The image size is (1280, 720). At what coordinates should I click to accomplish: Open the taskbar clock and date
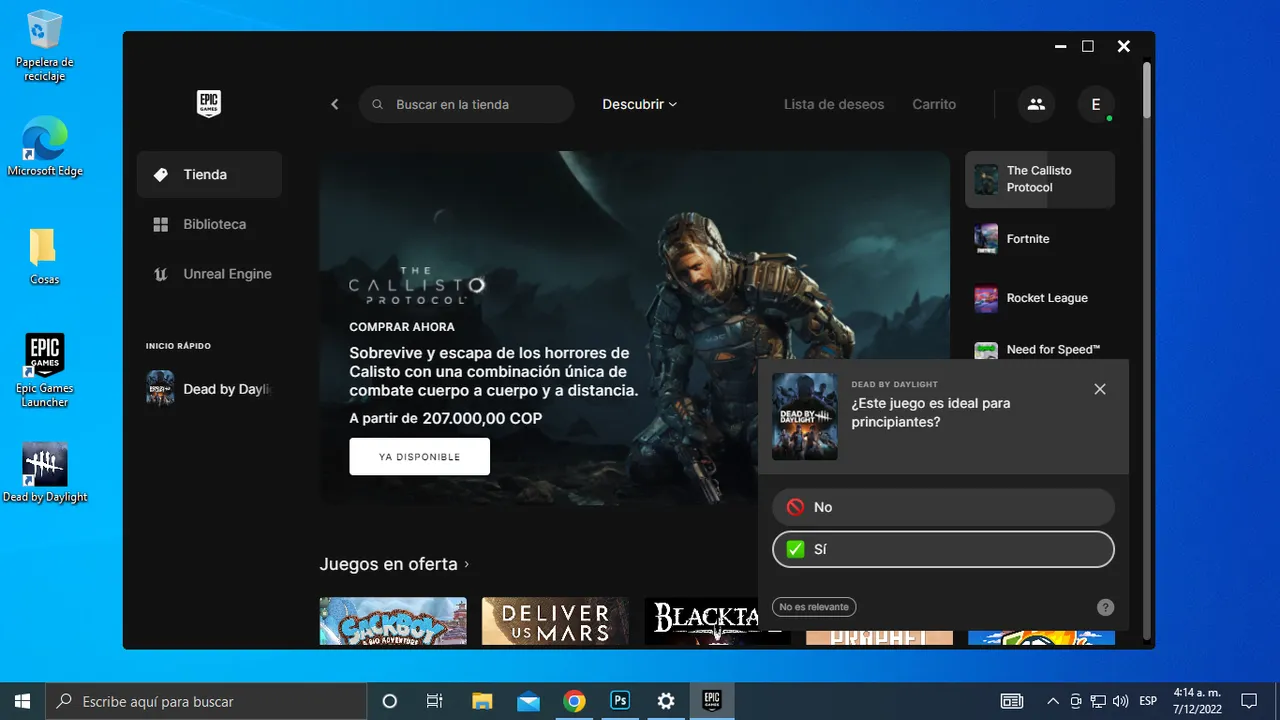[1197, 701]
